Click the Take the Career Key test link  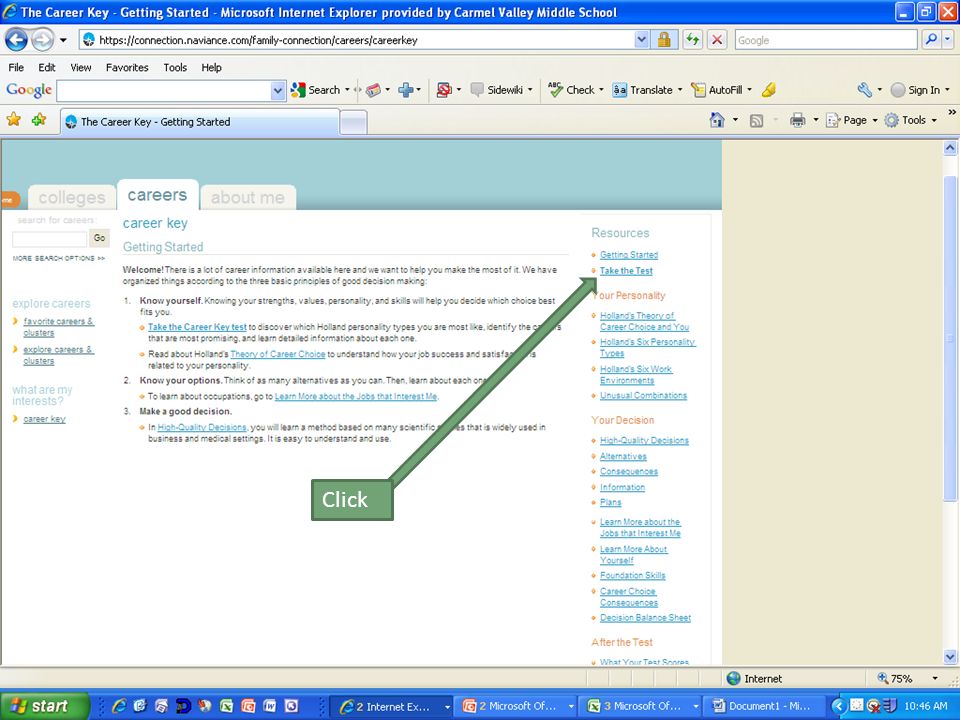tap(197, 327)
